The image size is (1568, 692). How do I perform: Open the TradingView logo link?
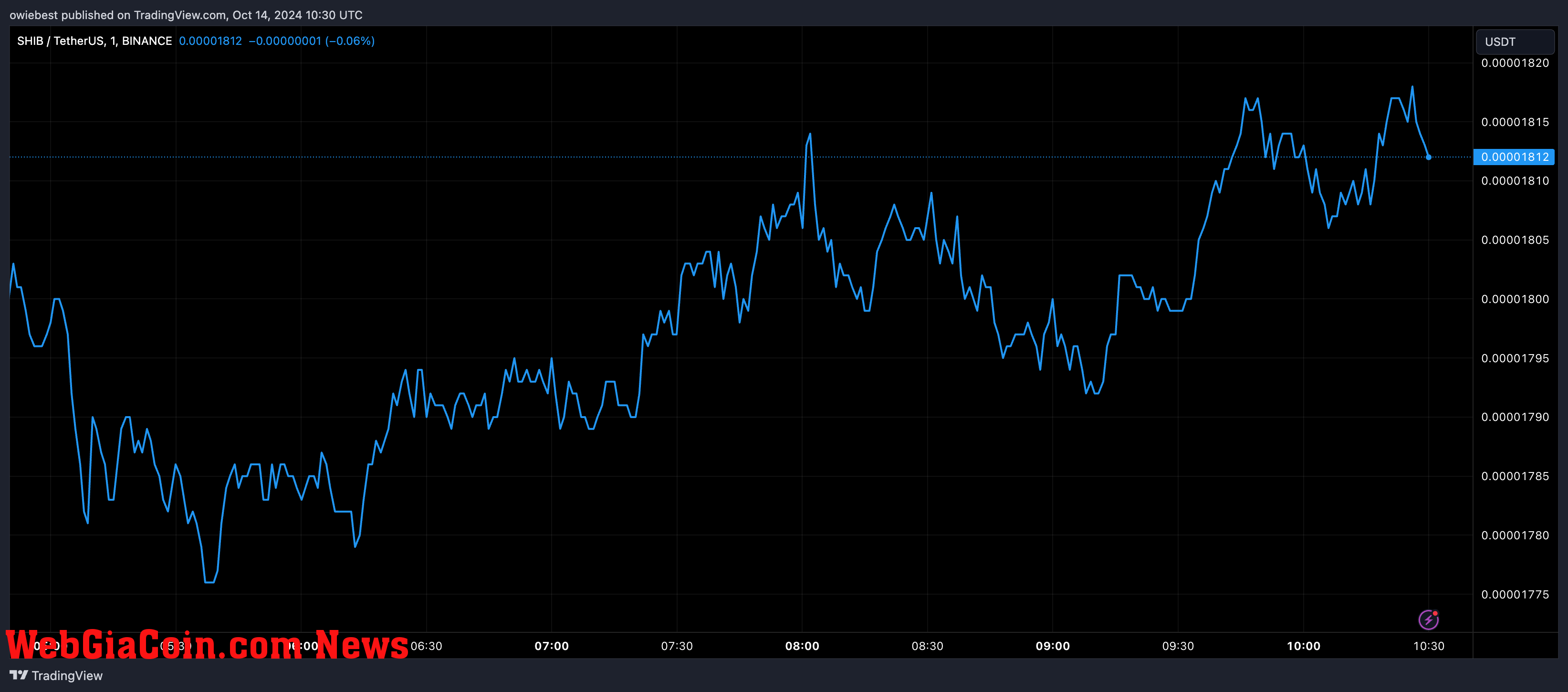point(56,676)
